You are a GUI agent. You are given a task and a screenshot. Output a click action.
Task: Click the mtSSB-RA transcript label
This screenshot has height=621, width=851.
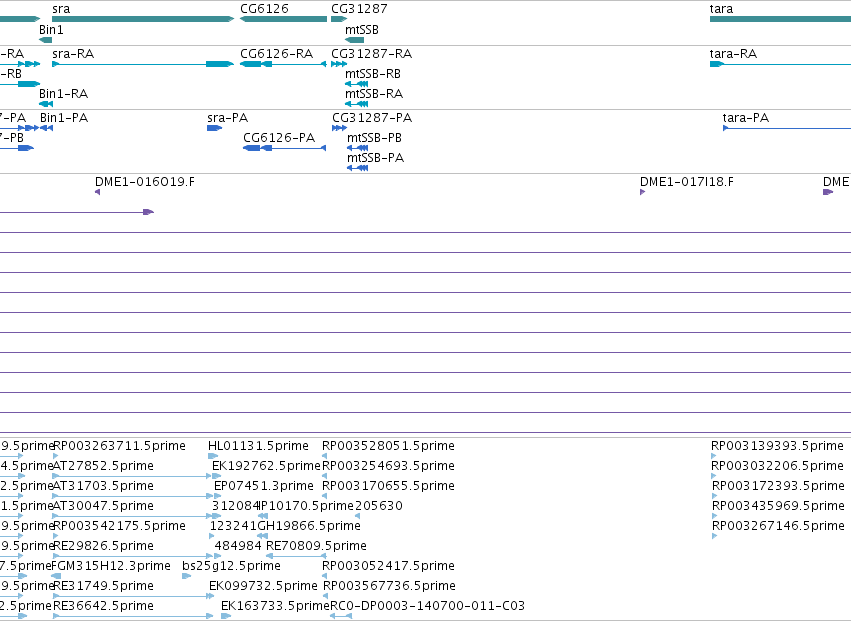click(x=374, y=94)
